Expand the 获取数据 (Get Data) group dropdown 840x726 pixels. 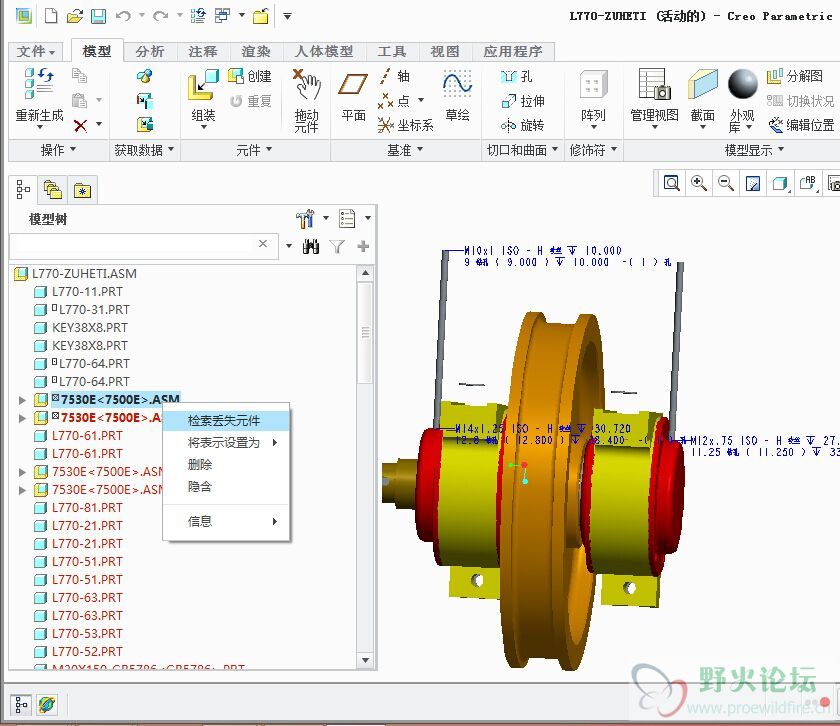pos(144,150)
